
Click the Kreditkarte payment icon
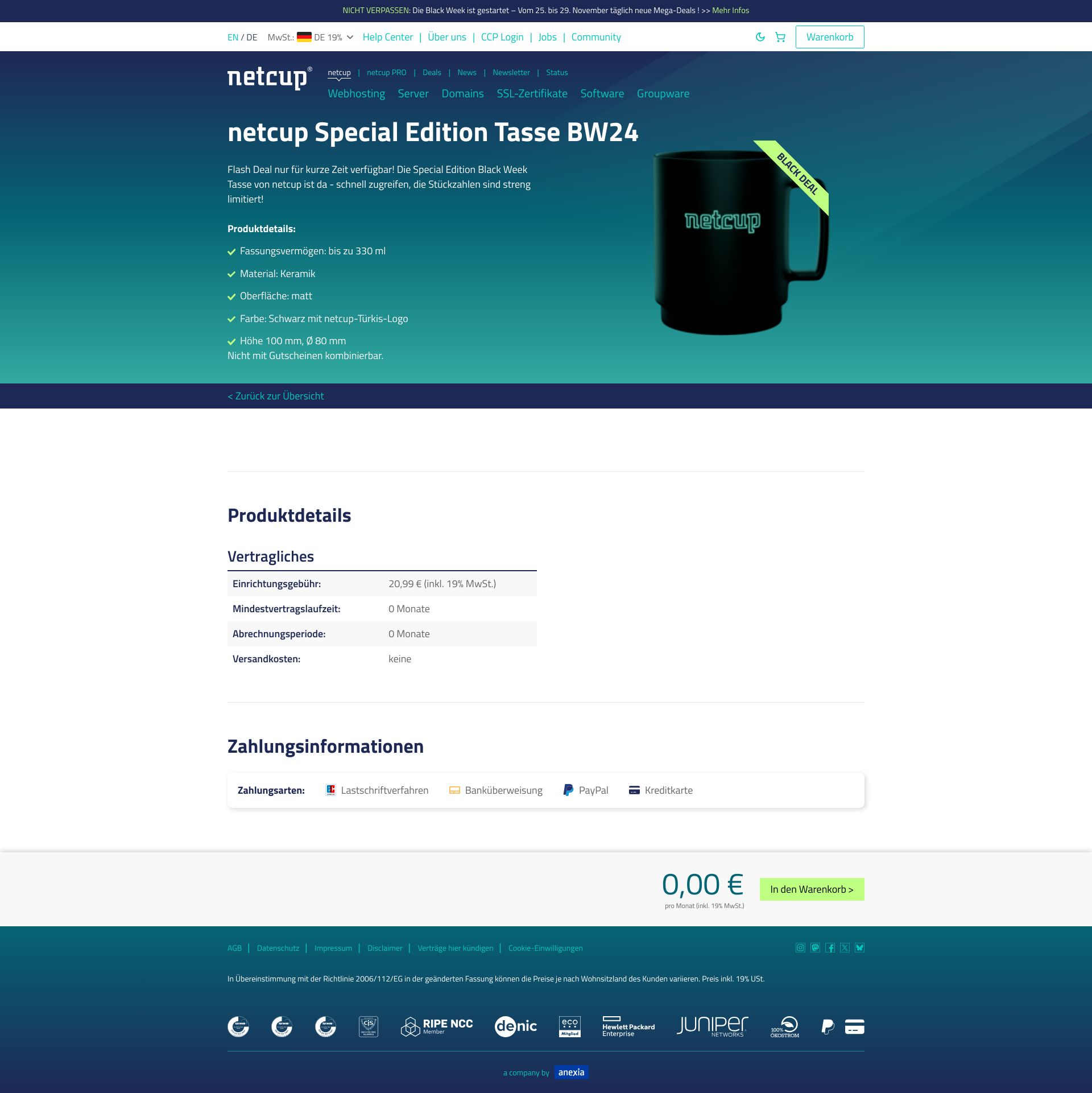[x=634, y=790]
